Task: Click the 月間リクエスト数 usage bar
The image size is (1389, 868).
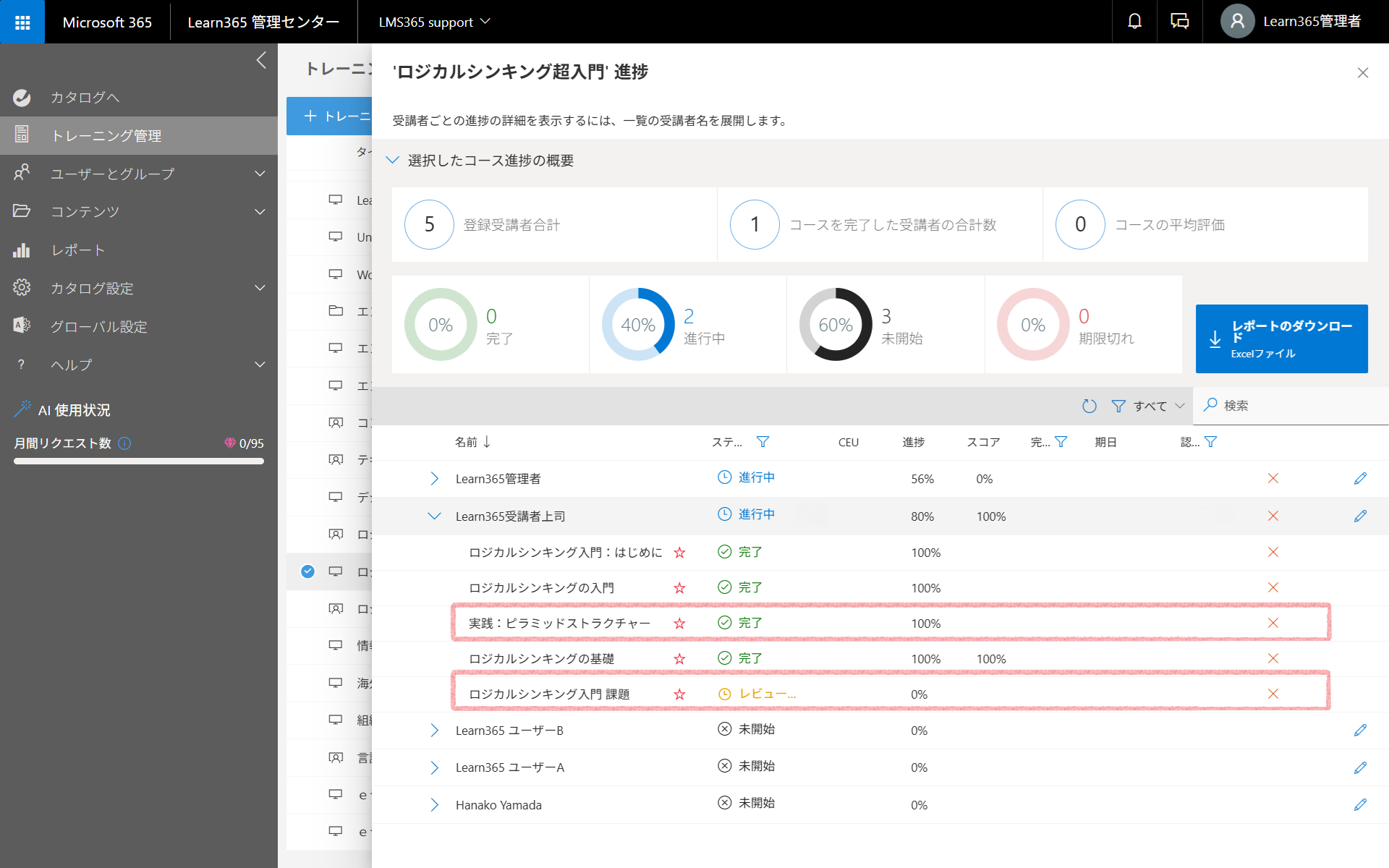Action: click(x=139, y=461)
